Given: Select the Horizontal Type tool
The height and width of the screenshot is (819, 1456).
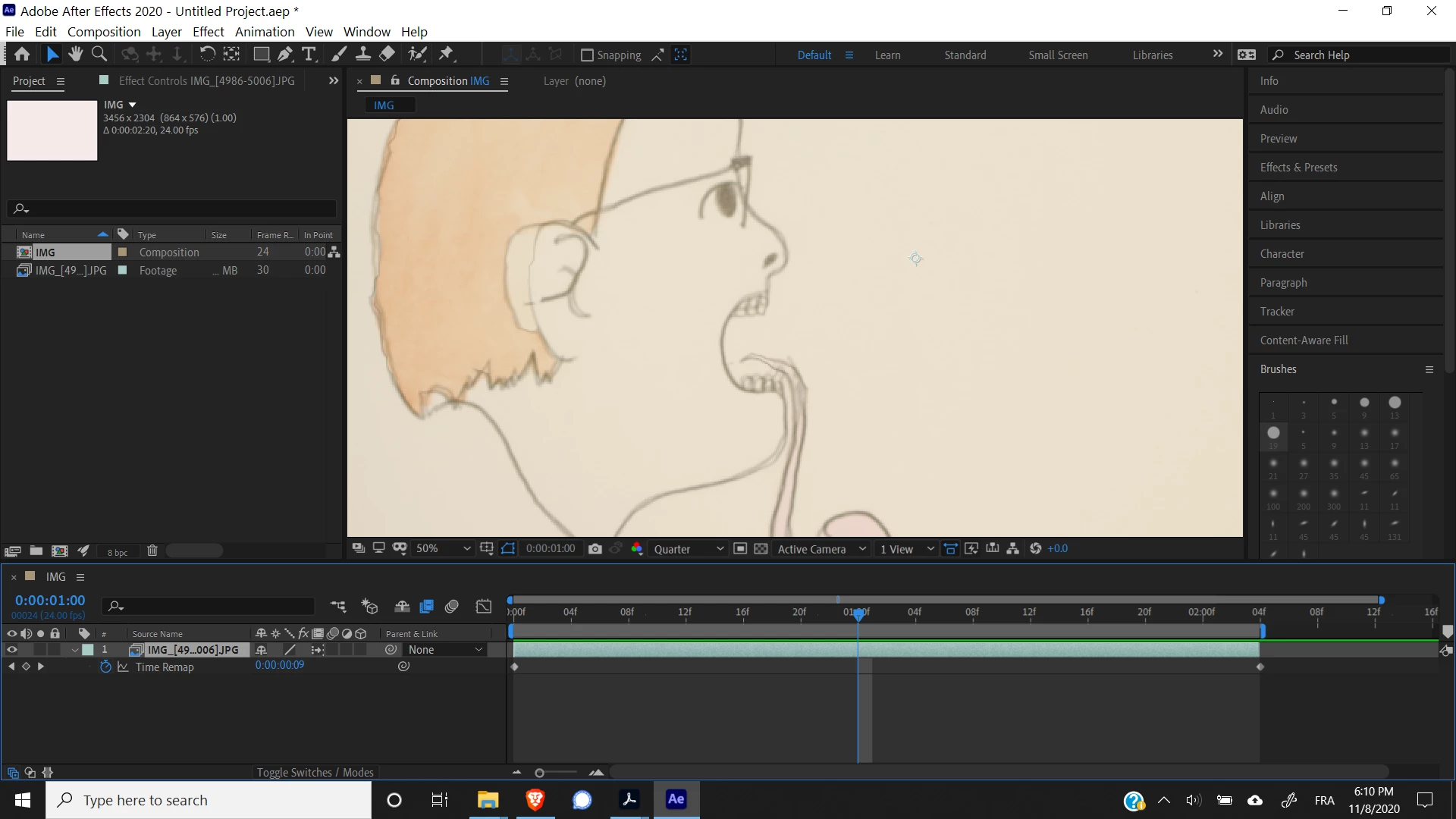Looking at the screenshot, I should click(309, 54).
